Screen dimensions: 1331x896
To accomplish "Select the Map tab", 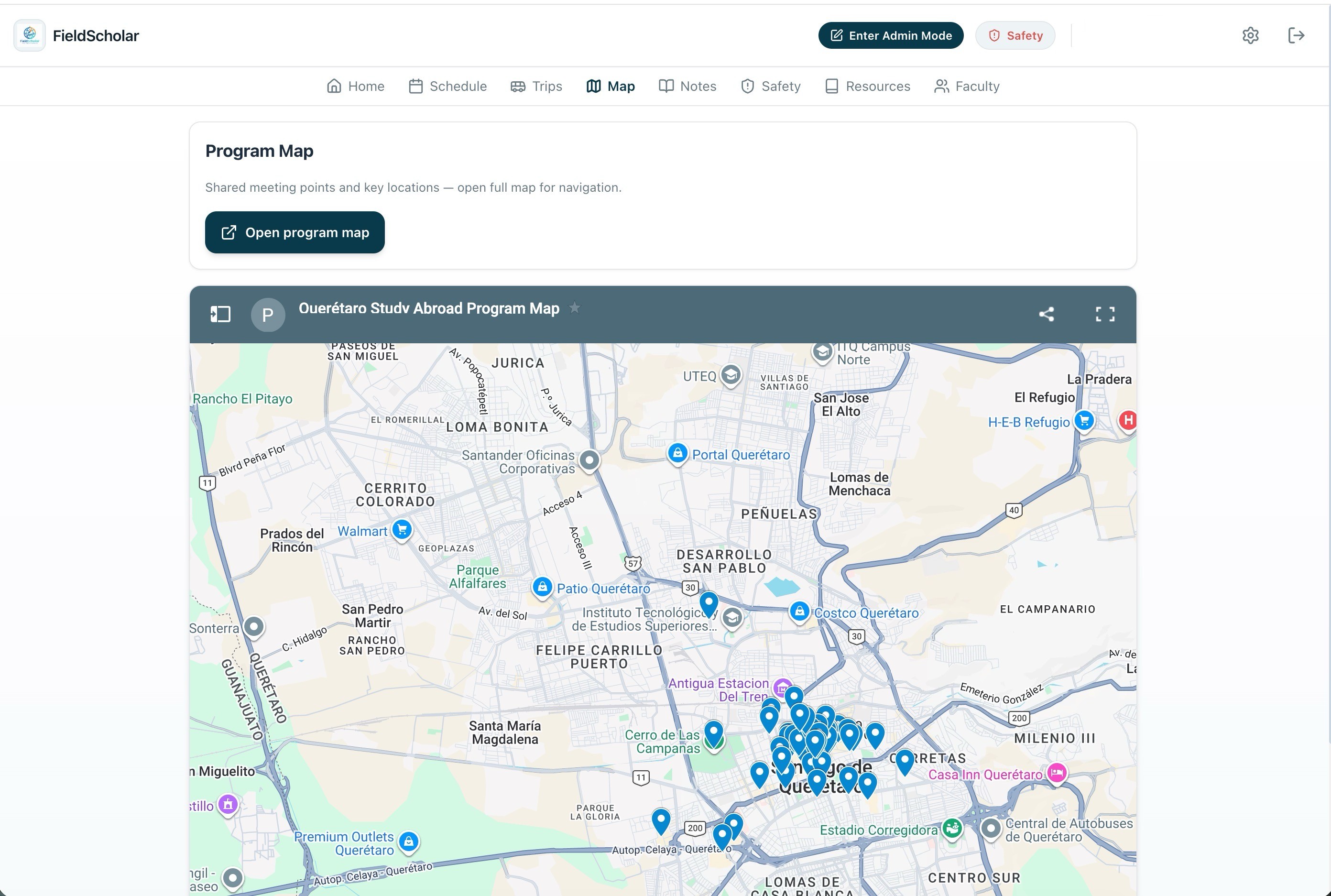I will pyautogui.click(x=611, y=86).
